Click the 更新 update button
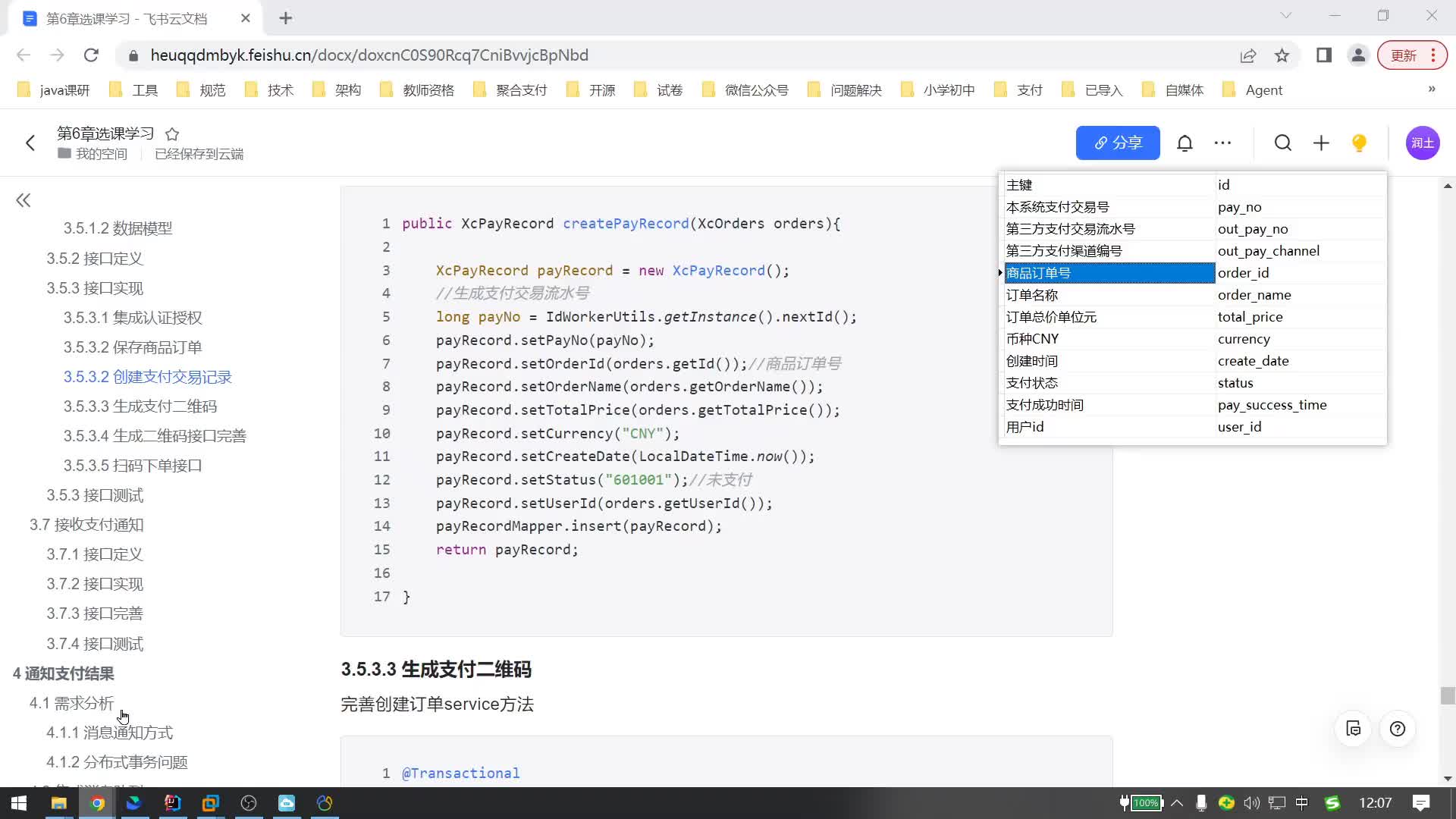This screenshot has height=819, width=1456. click(1412, 55)
